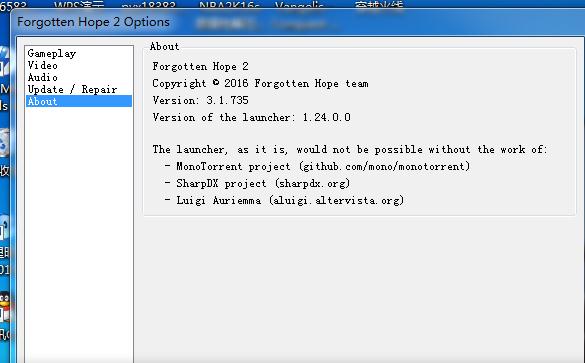Viewport: 585px width, 363px height.
Task: Click the aluigi.altervista.org address text
Action: (336, 200)
